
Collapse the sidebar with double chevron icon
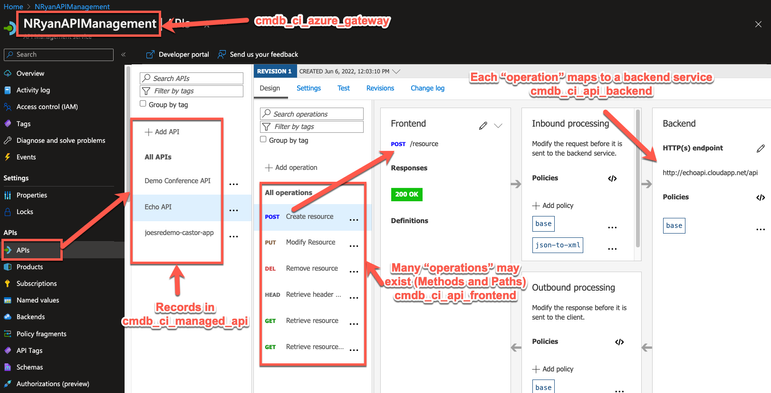click(x=123, y=55)
